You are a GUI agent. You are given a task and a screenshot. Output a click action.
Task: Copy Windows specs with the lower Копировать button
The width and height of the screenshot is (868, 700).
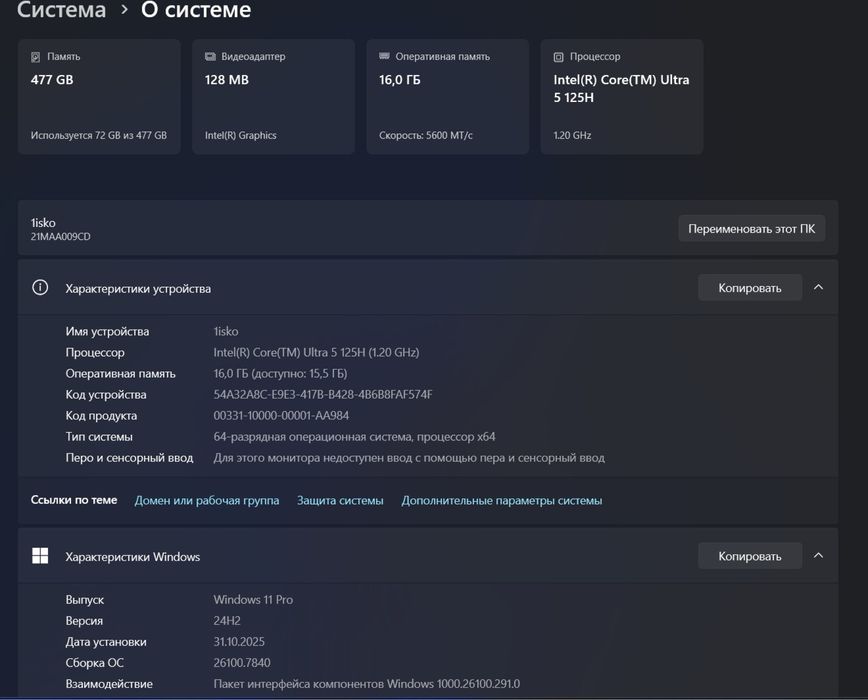pyautogui.click(x=749, y=556)
